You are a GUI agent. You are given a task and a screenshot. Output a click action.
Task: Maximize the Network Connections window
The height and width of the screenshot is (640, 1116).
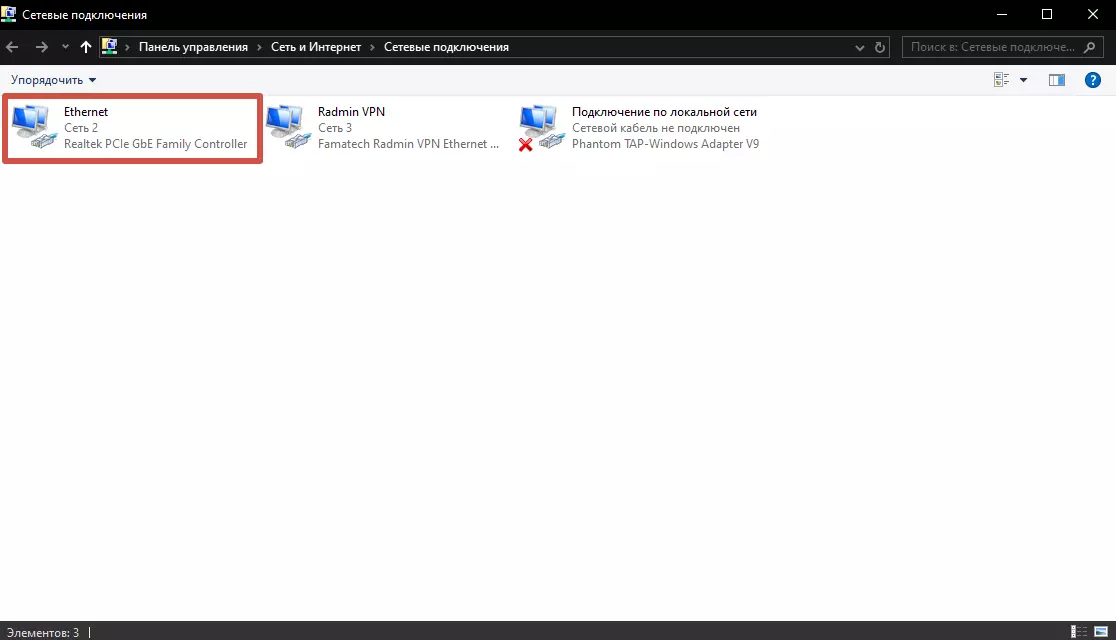1047,14
